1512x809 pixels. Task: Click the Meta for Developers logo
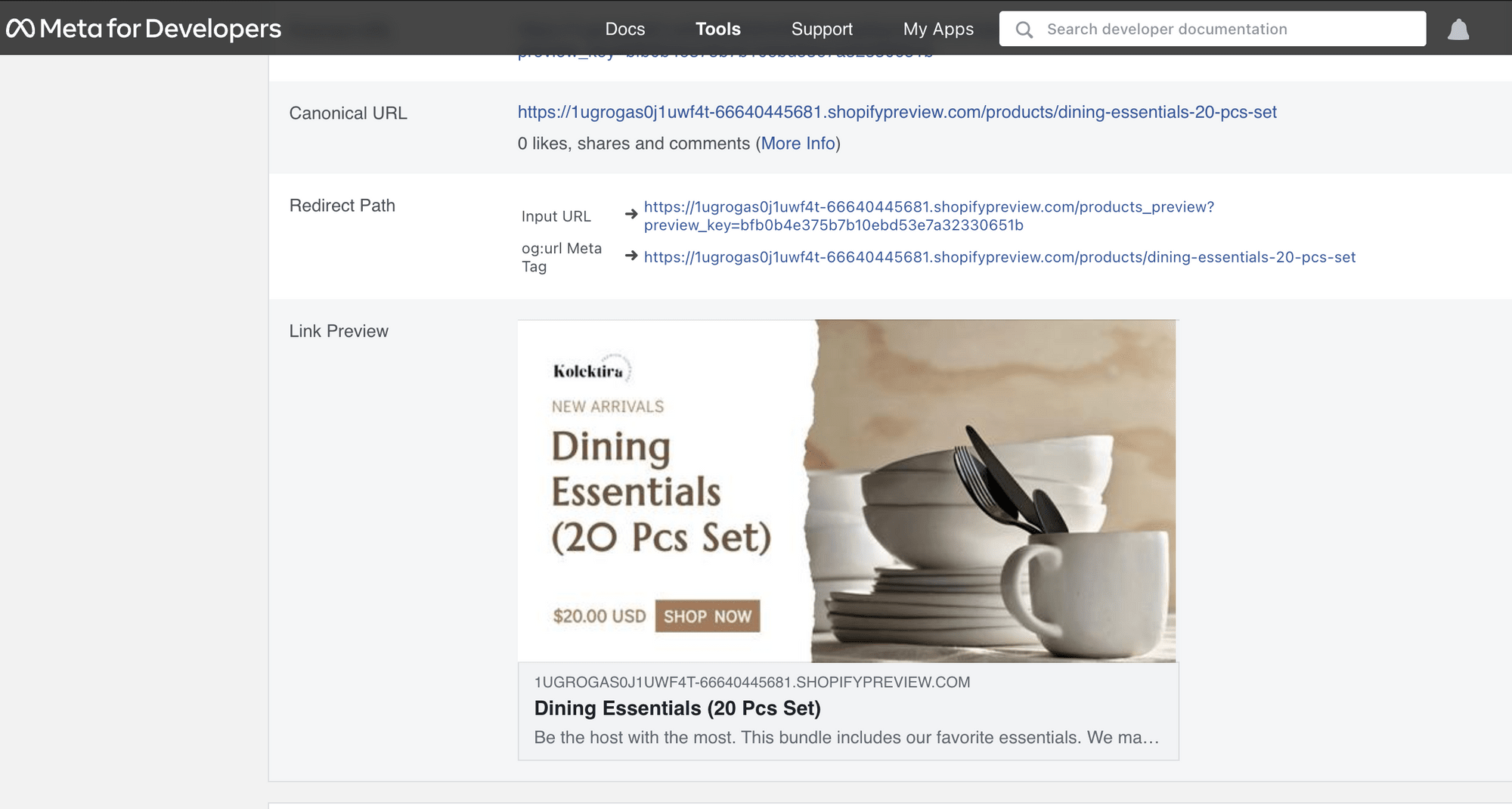144,29
